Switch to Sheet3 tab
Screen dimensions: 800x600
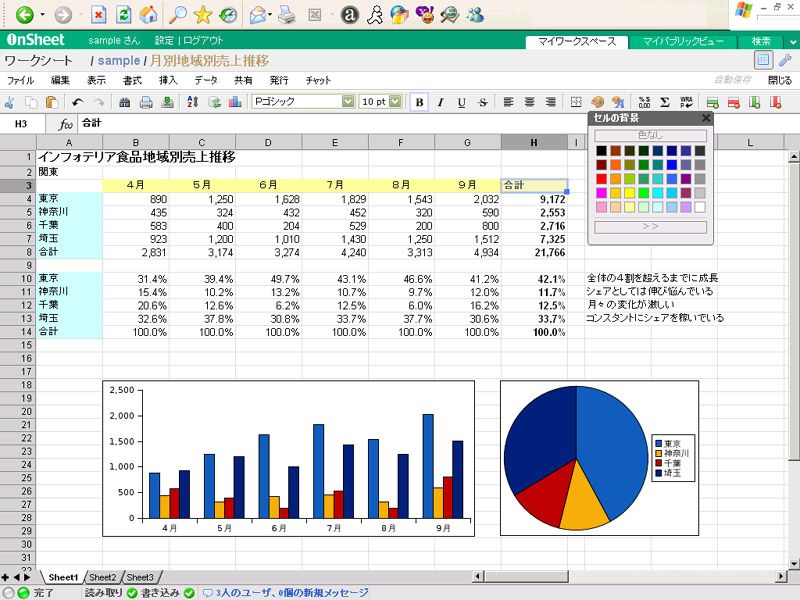[140, 578]
